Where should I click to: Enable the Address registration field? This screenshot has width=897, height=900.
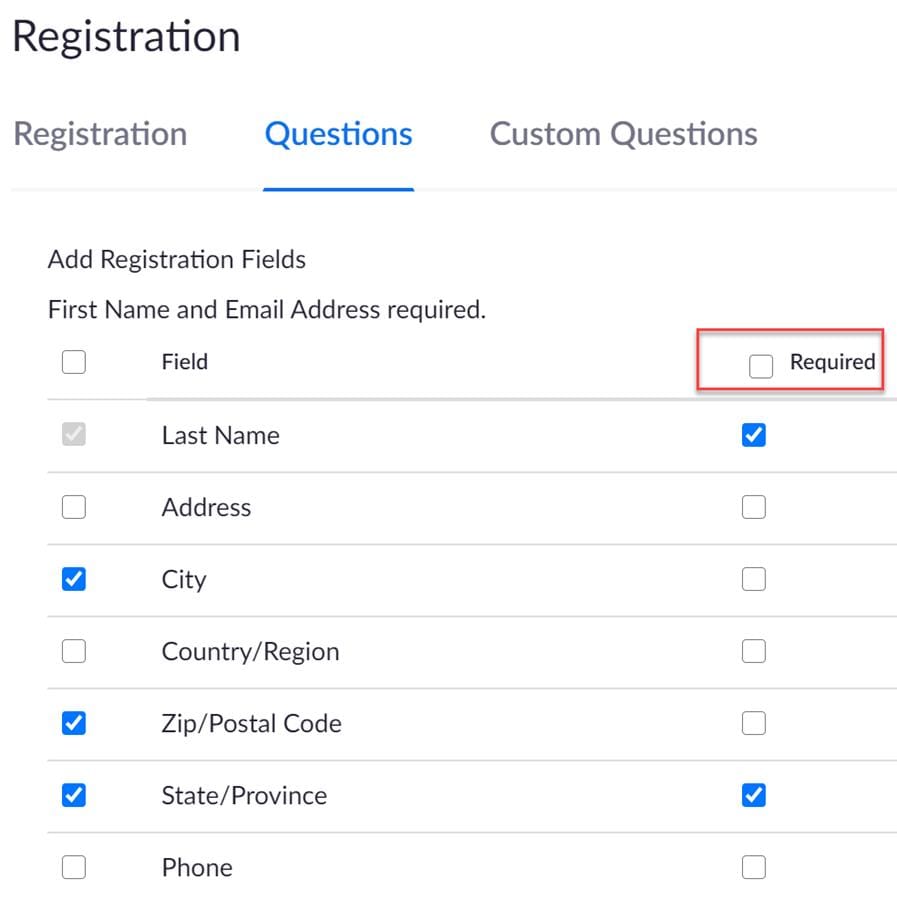[73, 507]
